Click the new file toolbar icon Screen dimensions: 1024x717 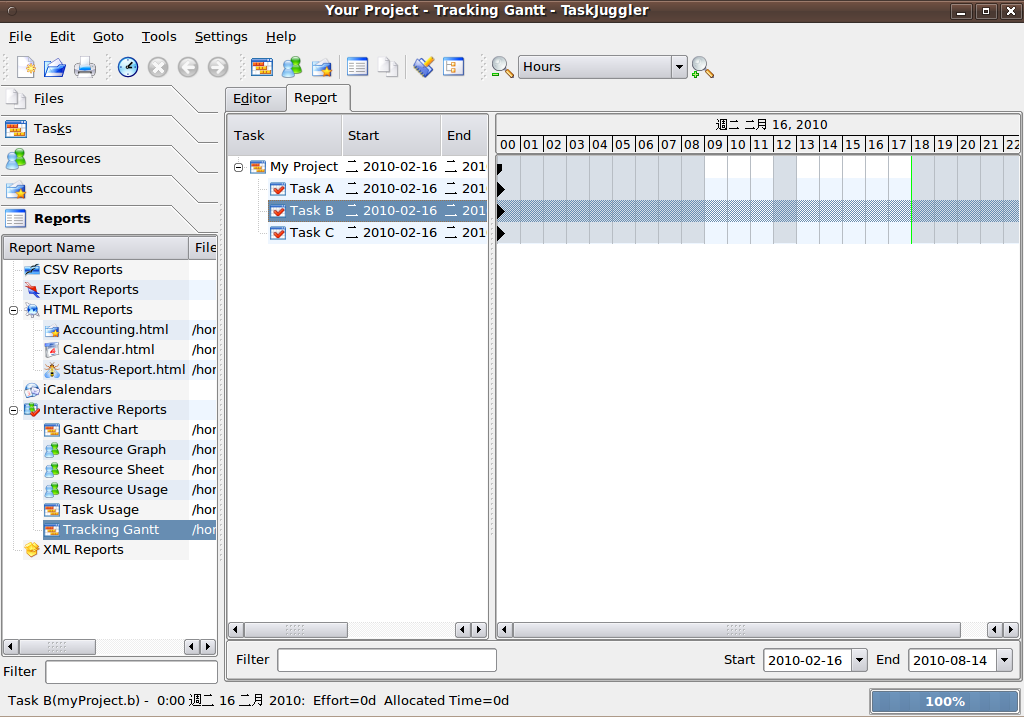[26, 67]
